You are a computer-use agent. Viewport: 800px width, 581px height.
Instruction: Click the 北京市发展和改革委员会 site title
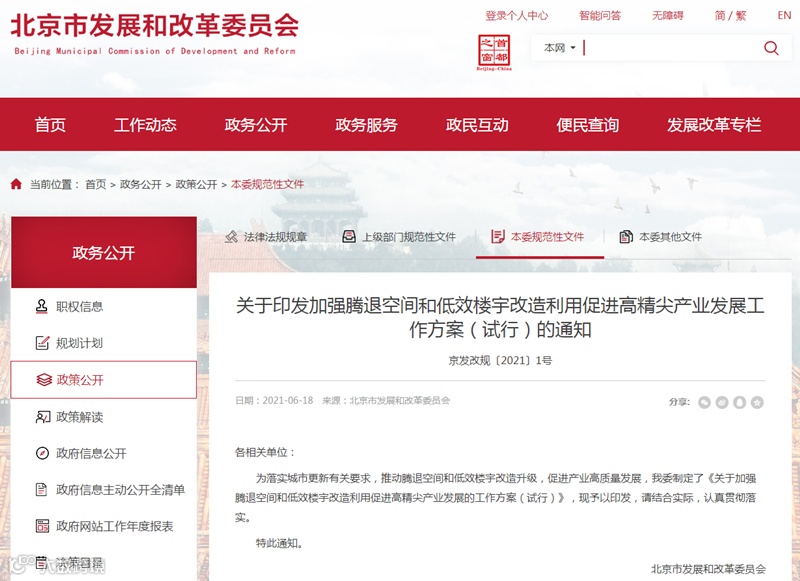click(x=155, y=26)
